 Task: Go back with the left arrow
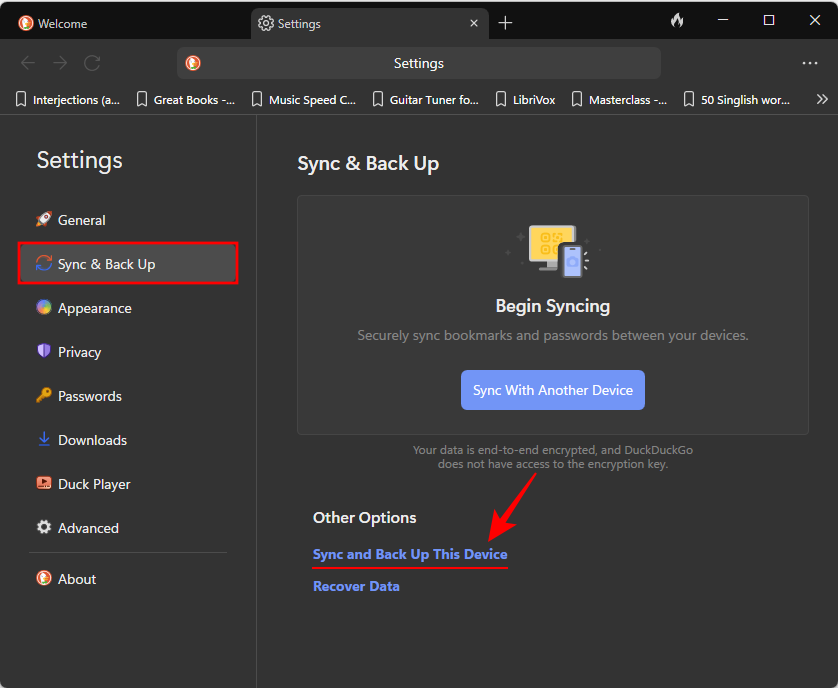[x=28, y=63]
